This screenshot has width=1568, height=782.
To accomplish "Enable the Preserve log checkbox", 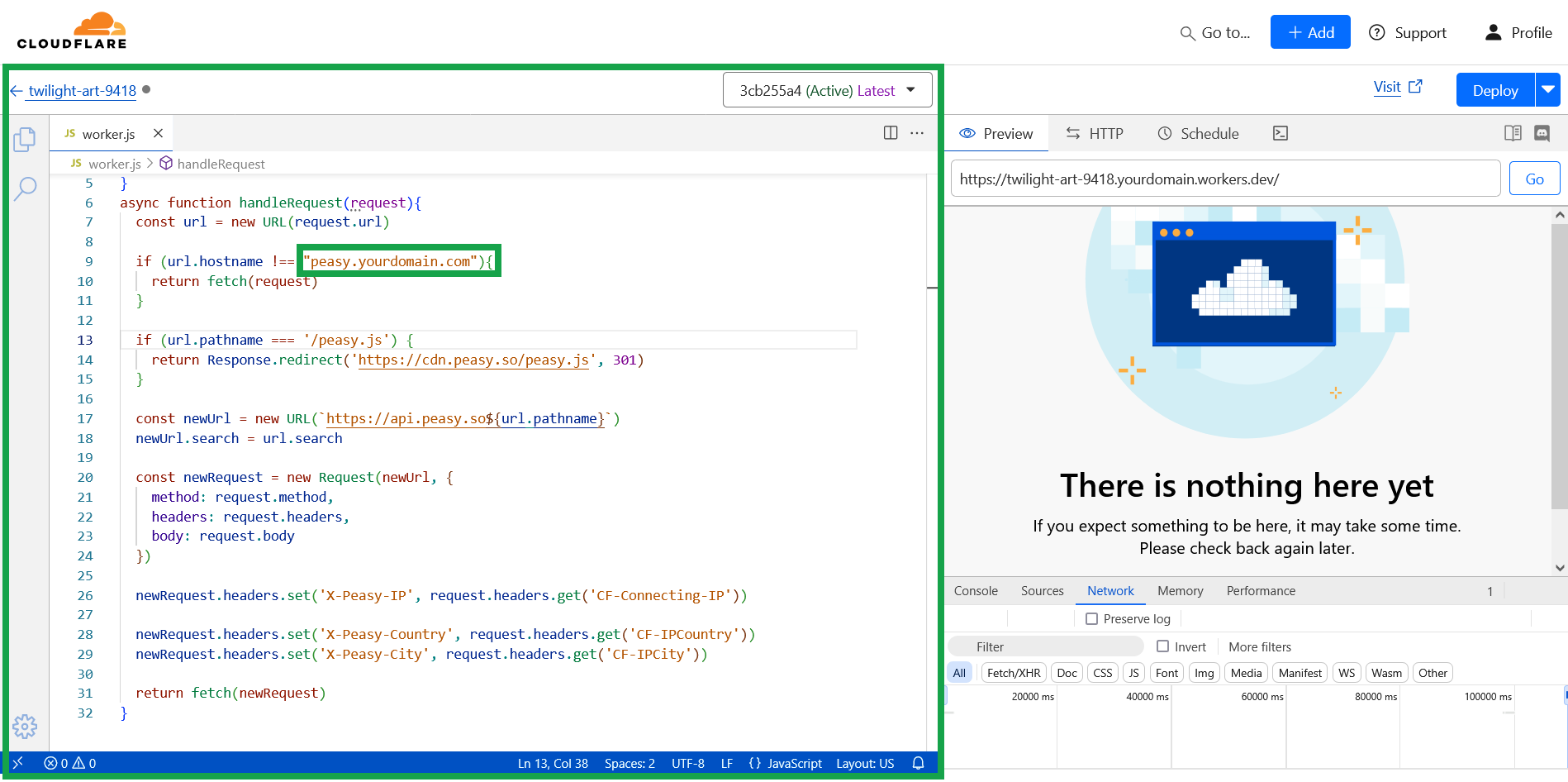I will [1092, 618].
